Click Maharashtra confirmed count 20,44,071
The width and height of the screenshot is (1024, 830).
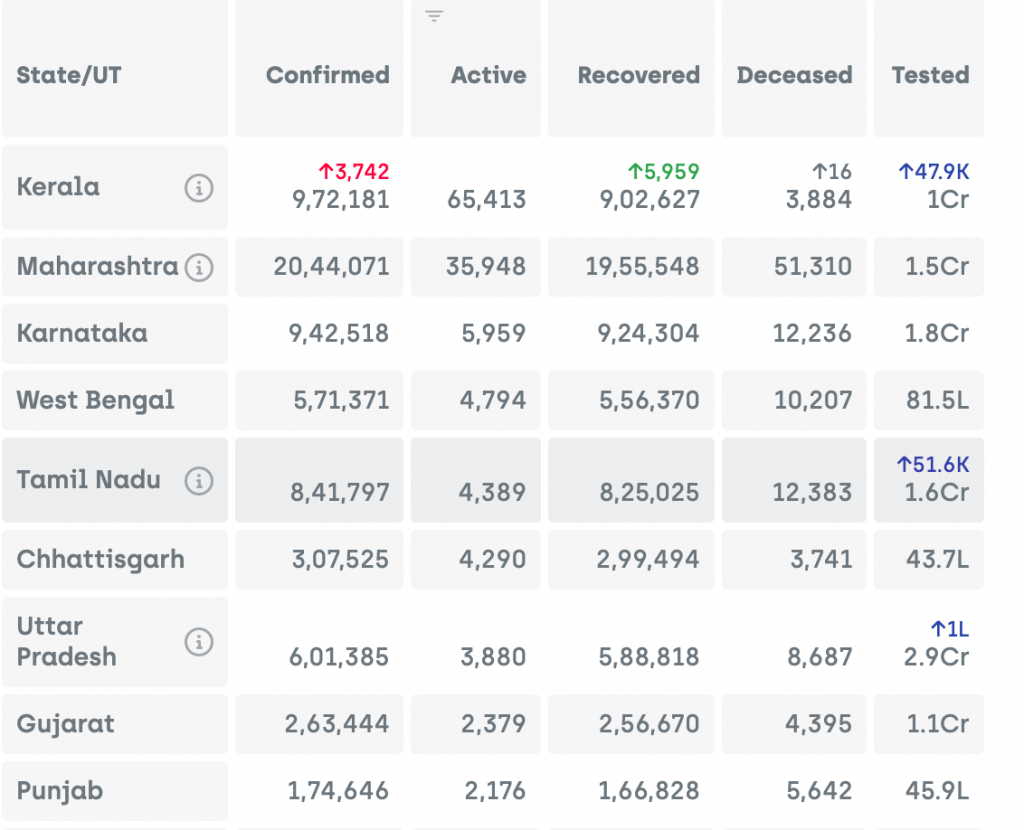(331, 267)
